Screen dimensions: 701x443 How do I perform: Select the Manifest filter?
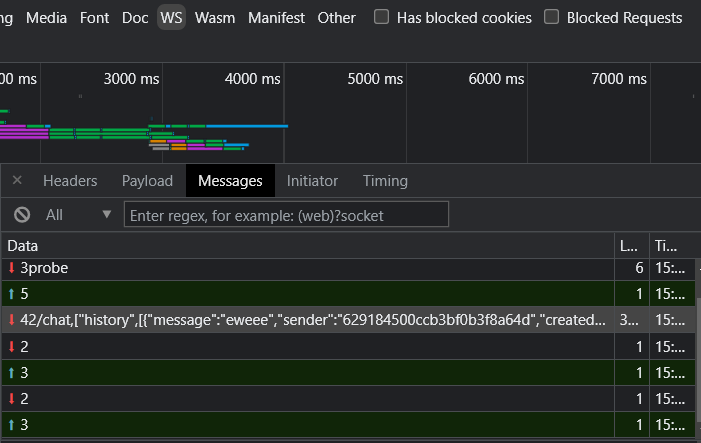(x=276, y=17)
